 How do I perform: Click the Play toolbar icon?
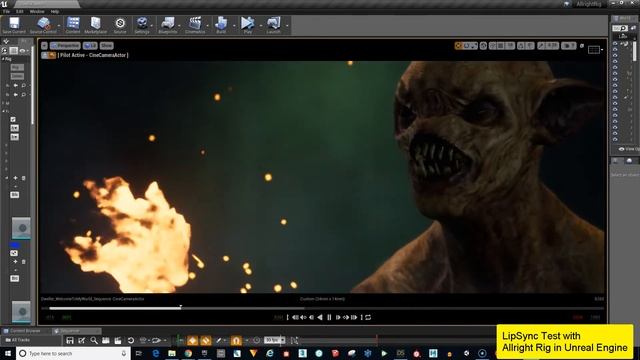click(x=247, y=23)
